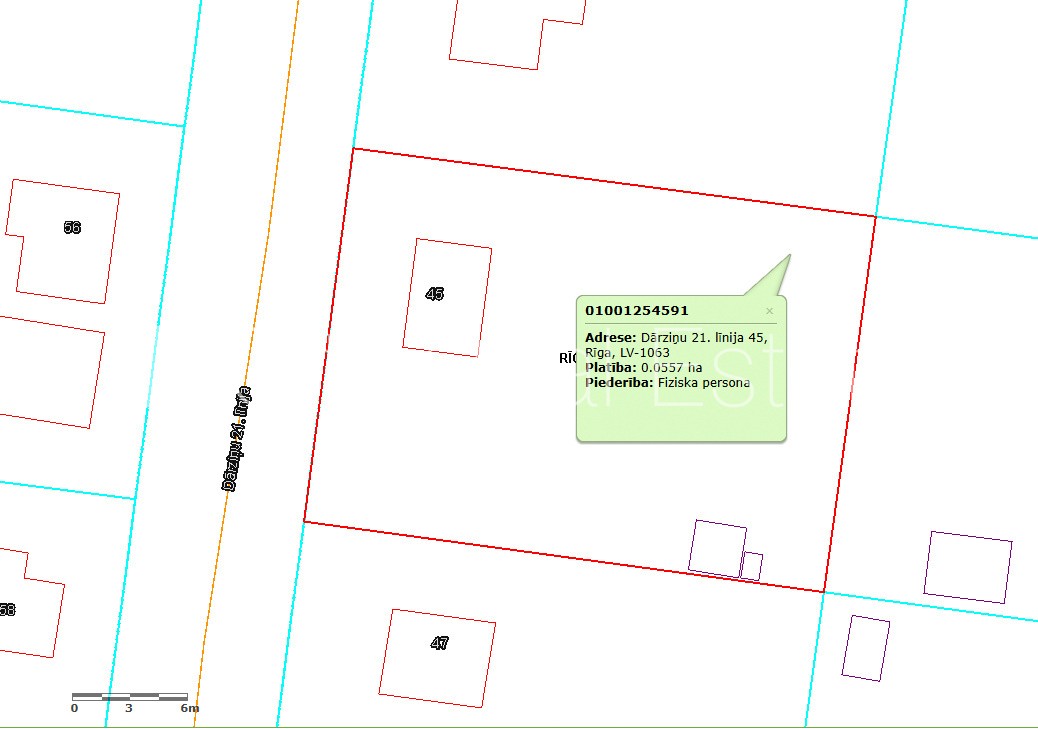Click building number 45 on the map

435,294
